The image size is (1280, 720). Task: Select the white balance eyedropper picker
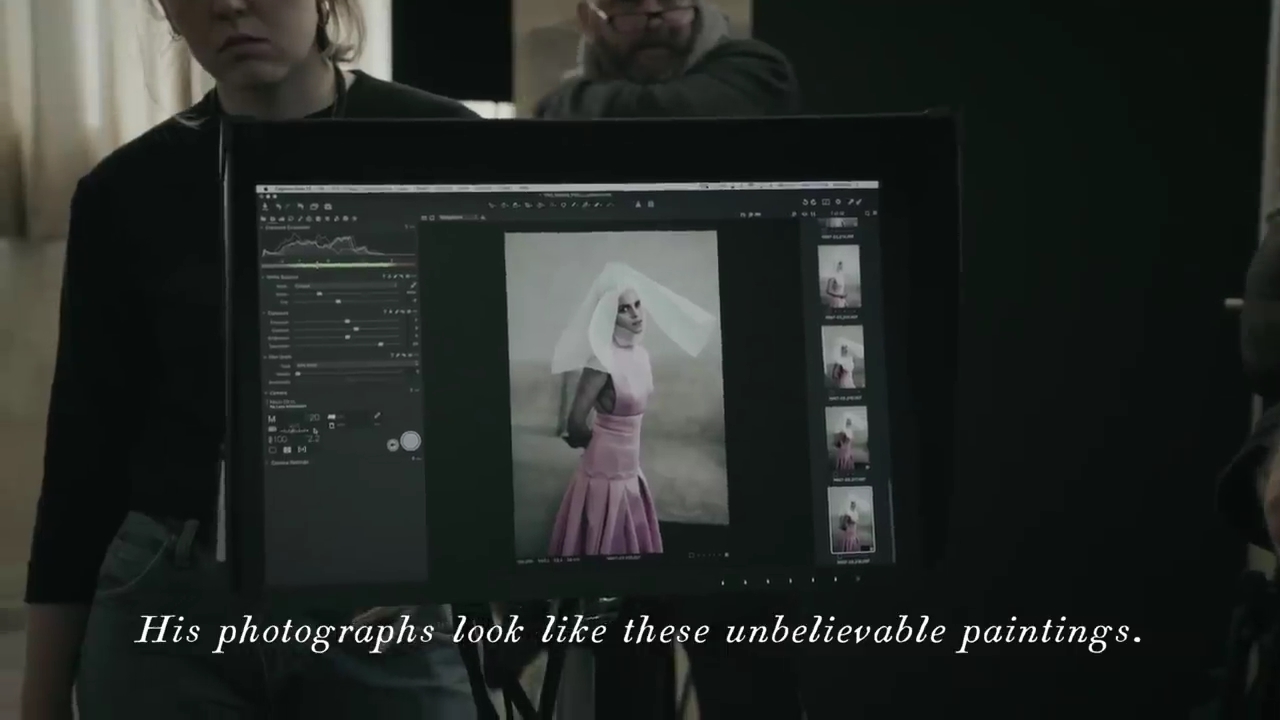[x=412, y=287]
